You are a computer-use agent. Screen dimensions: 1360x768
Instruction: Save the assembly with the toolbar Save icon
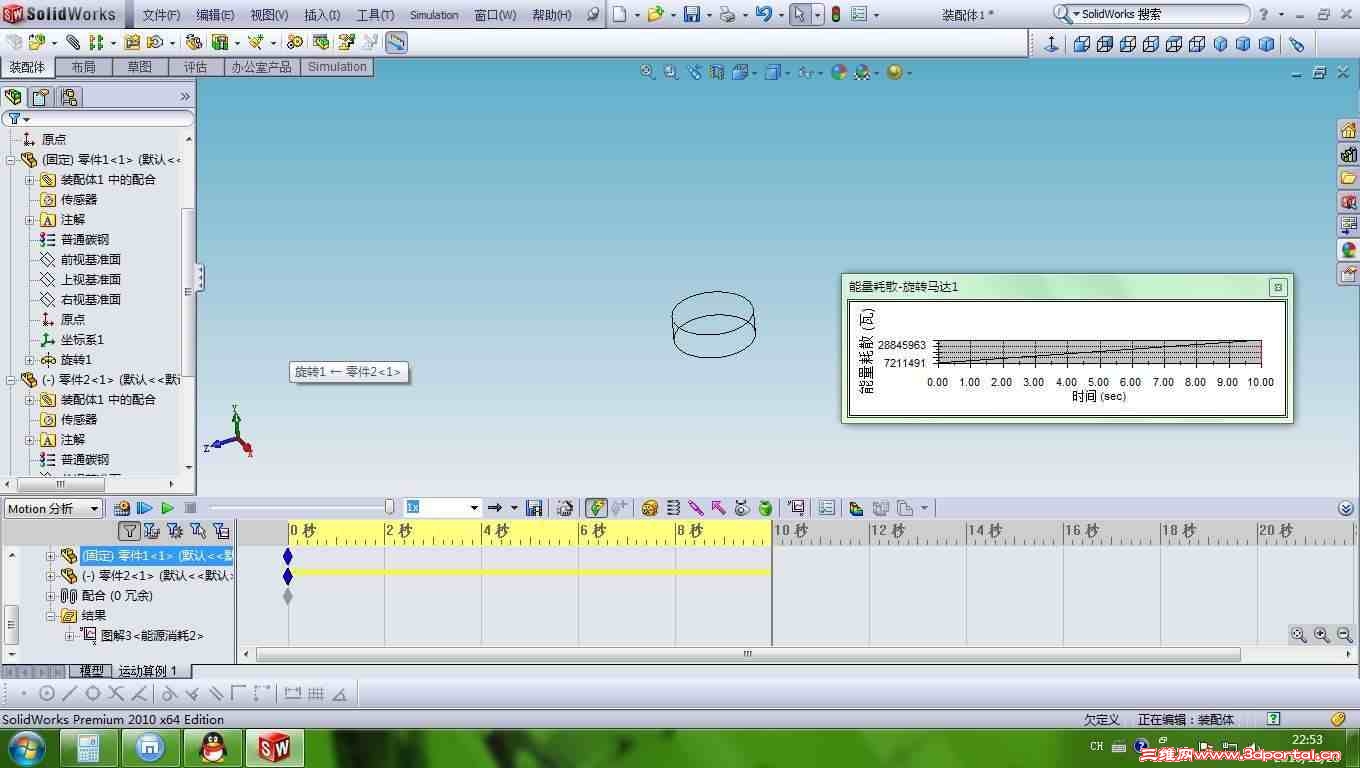(x=691, y=14)
